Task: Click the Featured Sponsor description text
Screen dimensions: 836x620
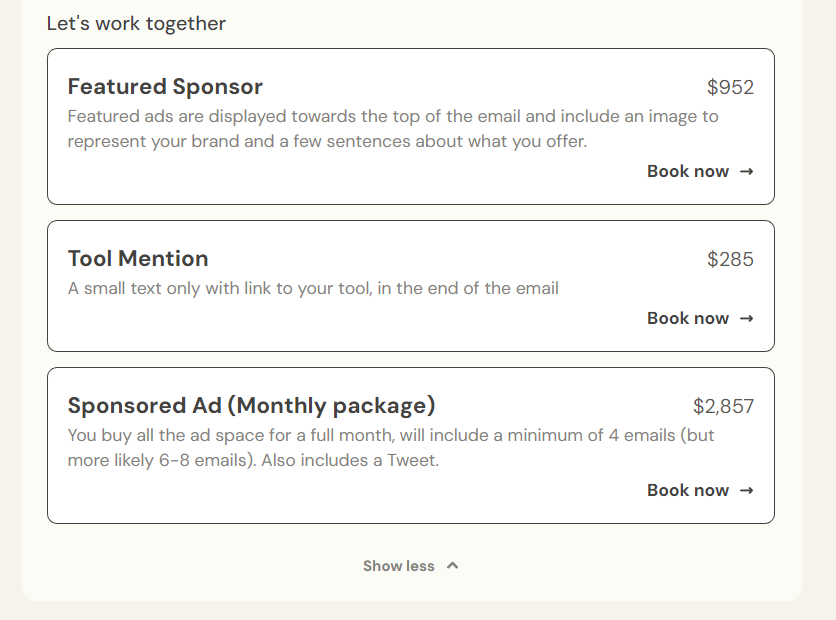Action: point(392,129)
